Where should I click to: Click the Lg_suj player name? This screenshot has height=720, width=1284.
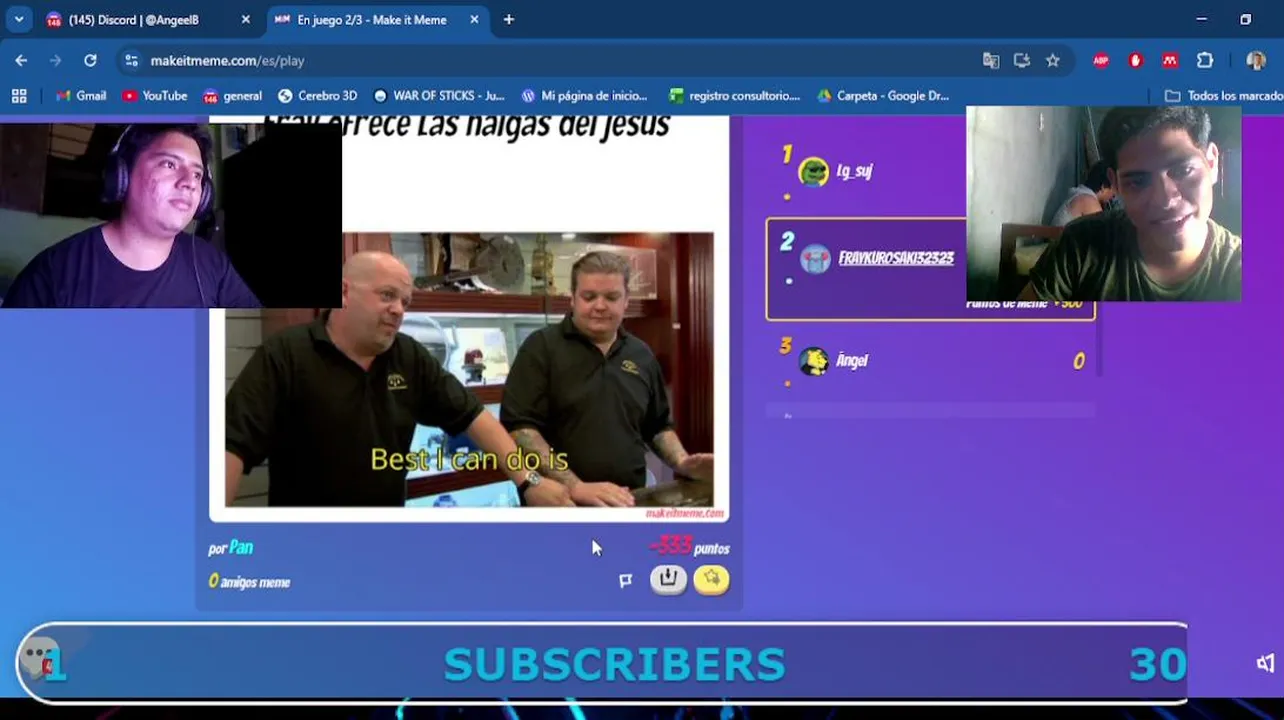(x=854, y=171)
